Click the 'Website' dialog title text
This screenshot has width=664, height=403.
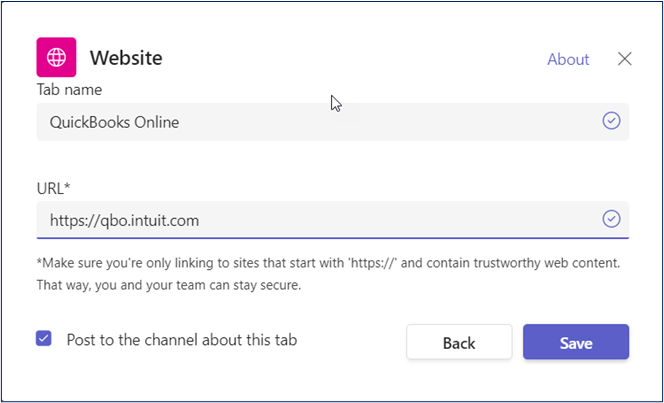(126, 58)
